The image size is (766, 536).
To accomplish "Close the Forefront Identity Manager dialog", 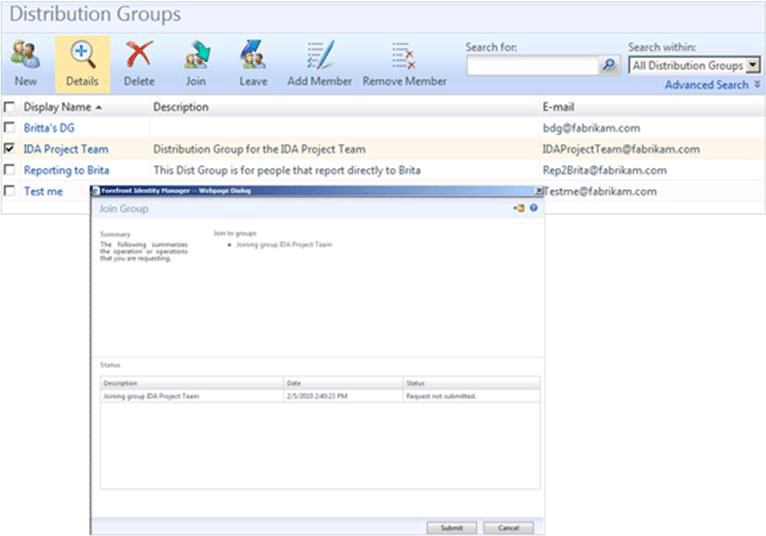I will coord(539,191).
